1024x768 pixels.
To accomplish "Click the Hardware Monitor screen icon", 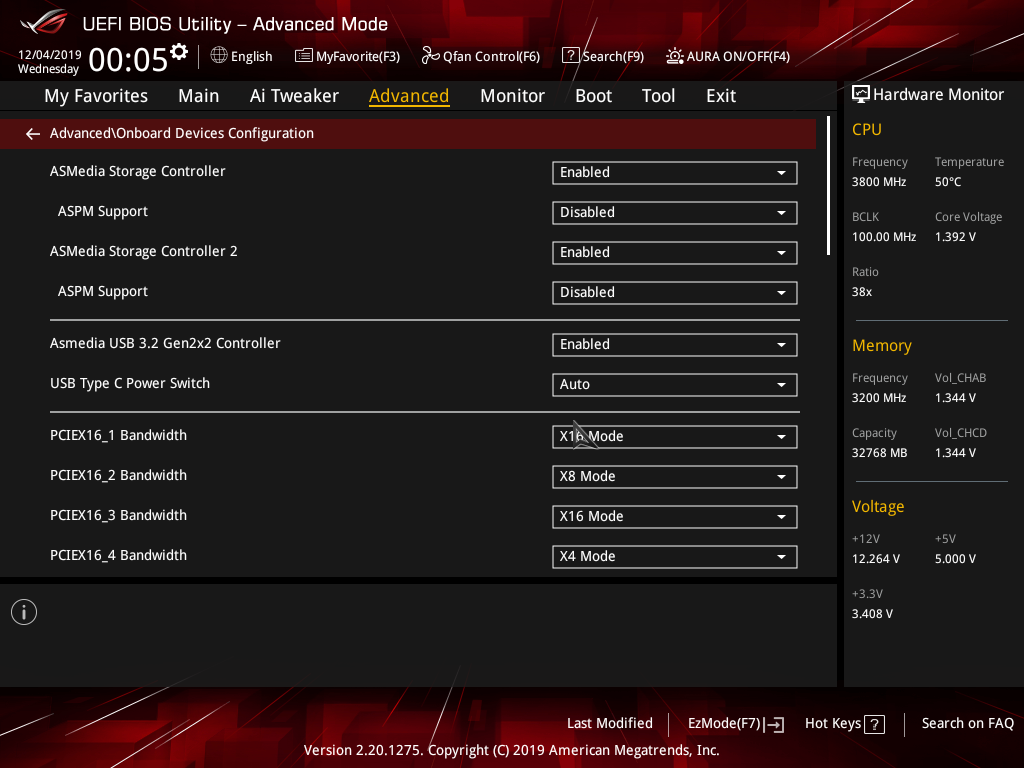I will [x=861, y=94].
